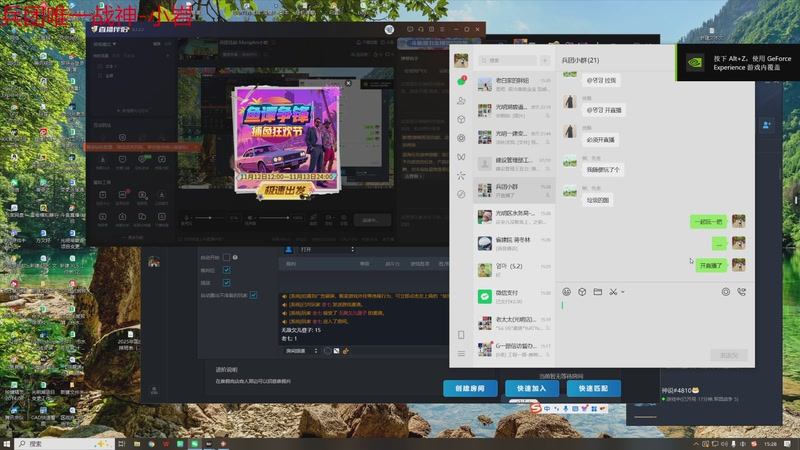The image size is (800, 450).
Task: Click the sent message 一起玩一把
Action: coord(708,221)
